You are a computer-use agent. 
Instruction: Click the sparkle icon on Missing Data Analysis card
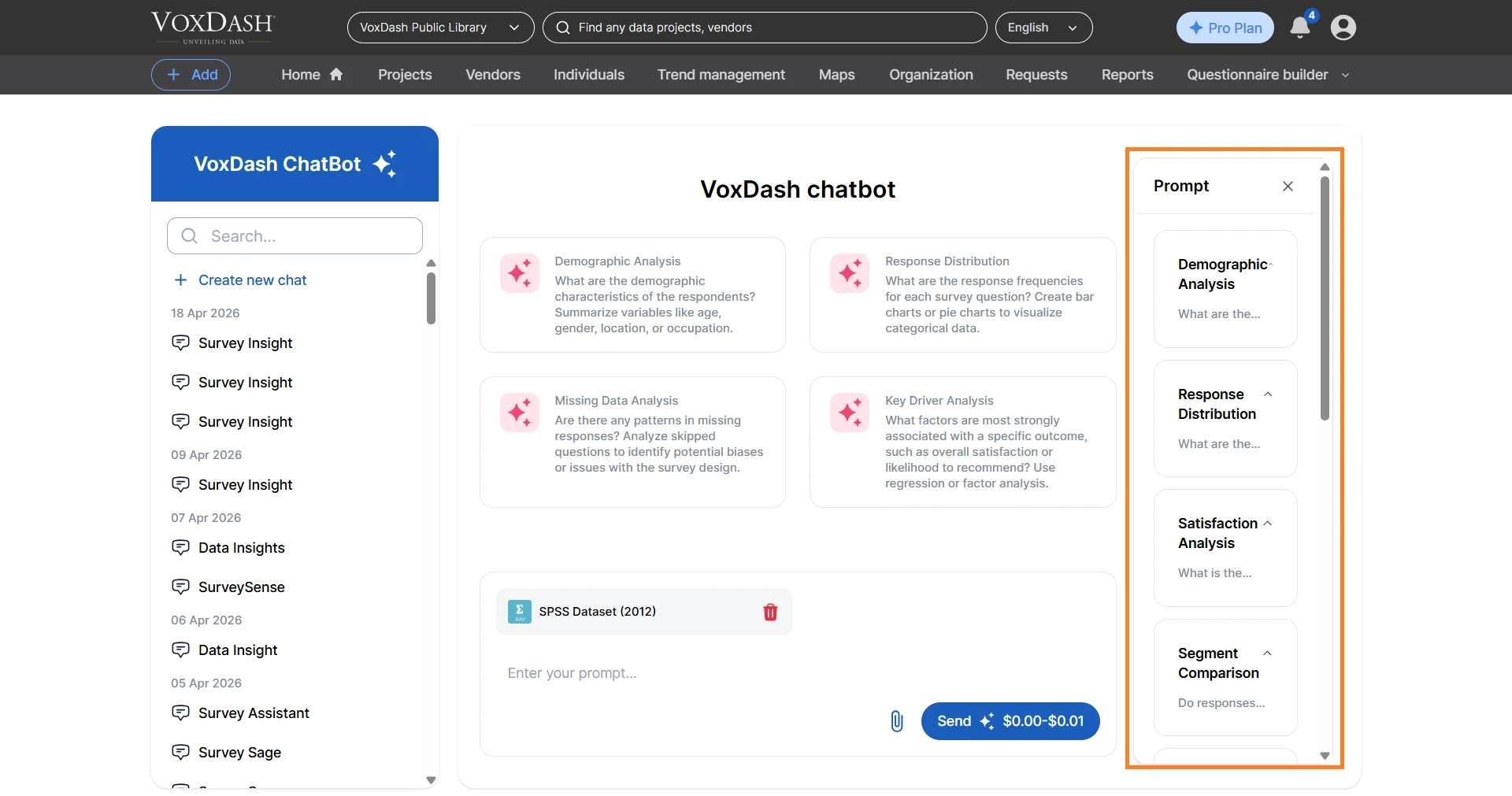(520, 413)
